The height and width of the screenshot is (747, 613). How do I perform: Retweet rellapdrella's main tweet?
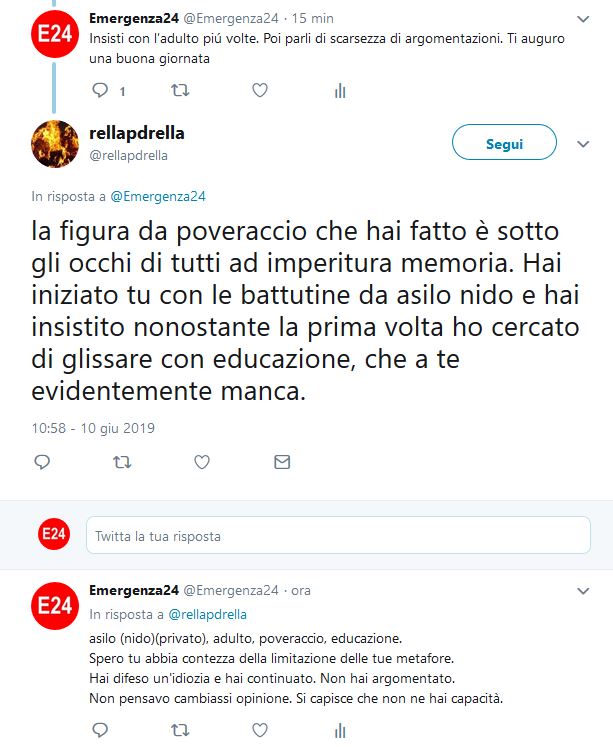click(x=122, y=462)
